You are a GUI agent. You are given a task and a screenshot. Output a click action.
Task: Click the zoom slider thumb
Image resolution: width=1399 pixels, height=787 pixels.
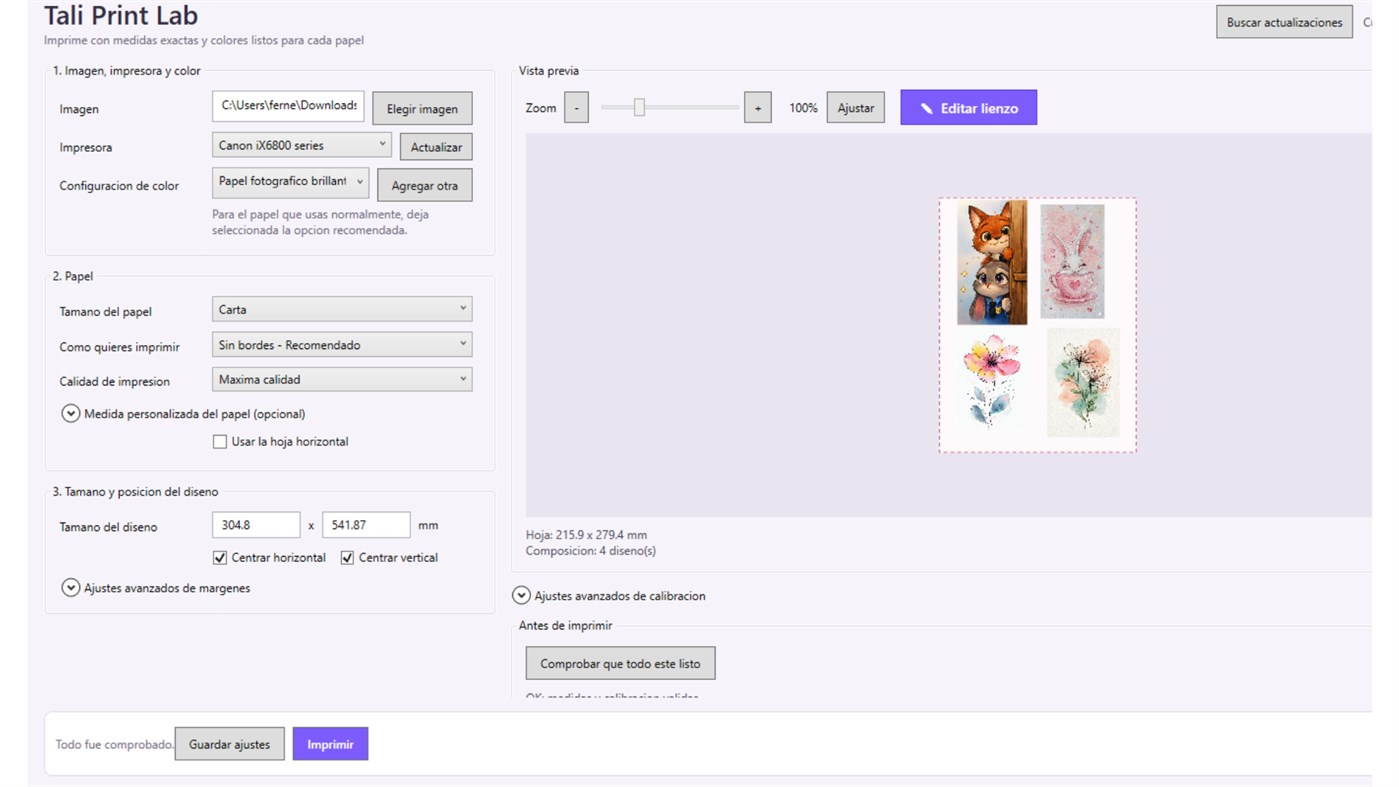[639, 108]
